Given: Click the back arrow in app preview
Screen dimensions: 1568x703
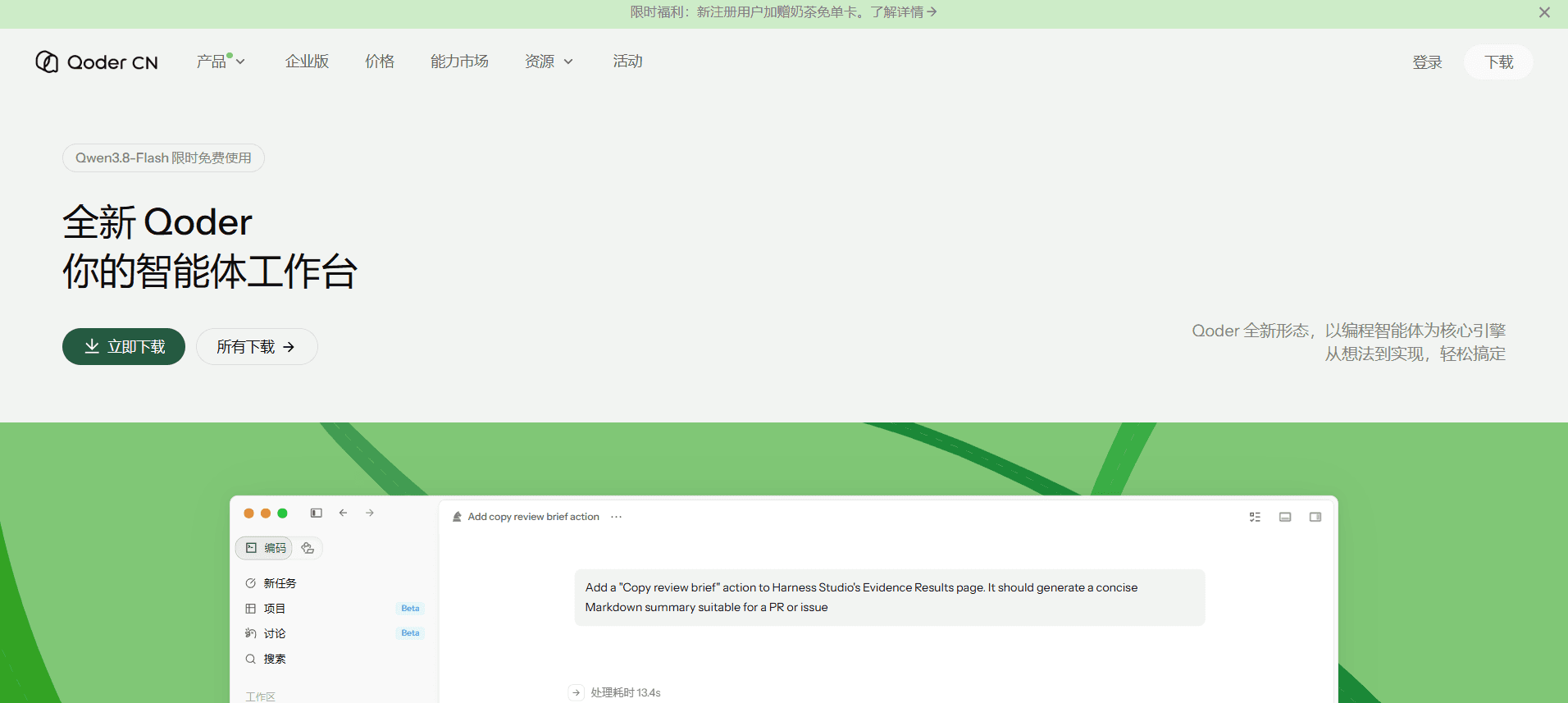Looking at the screenshot, I should (343, 513).
